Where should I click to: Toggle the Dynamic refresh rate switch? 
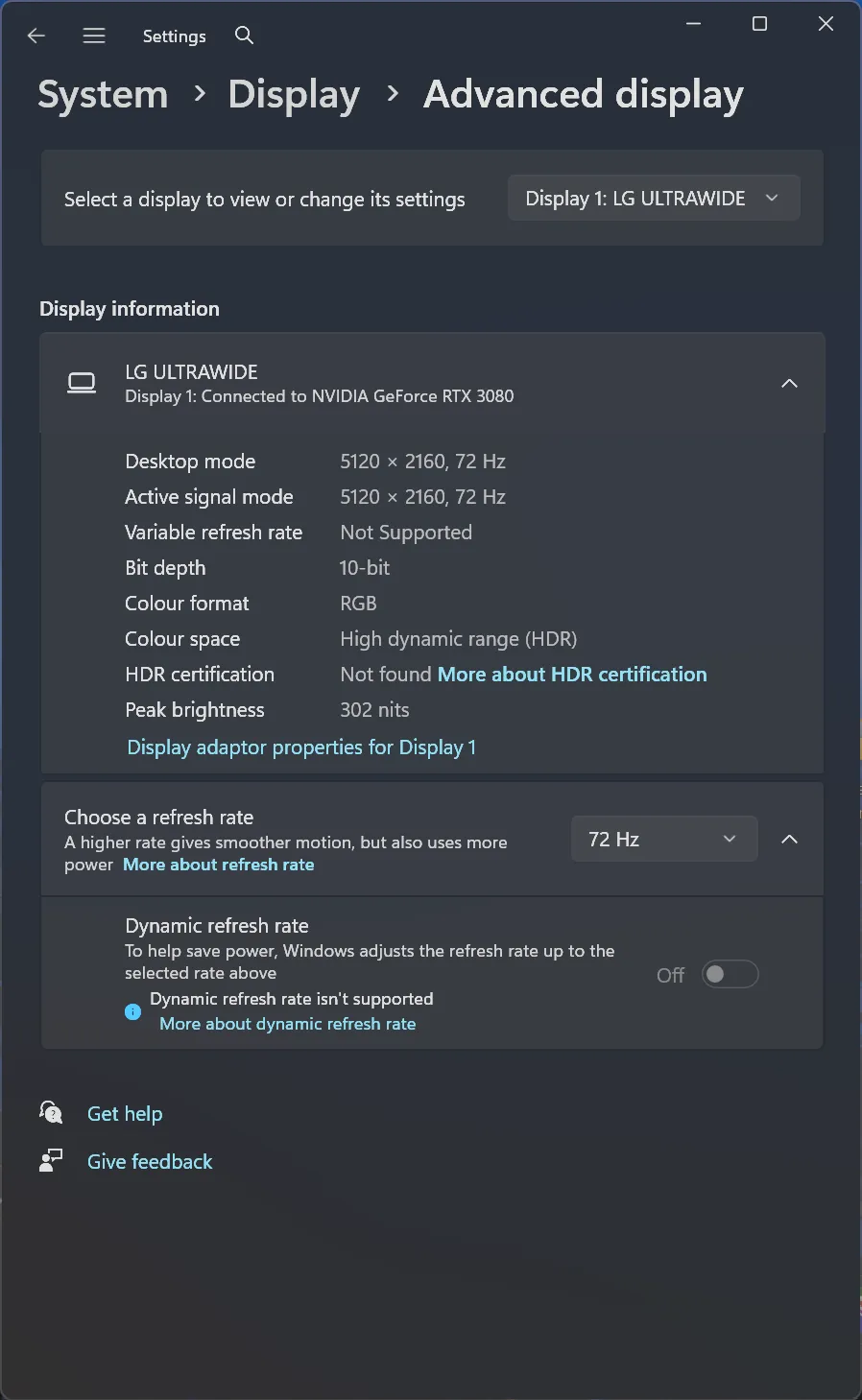click(x=730, y=975)
